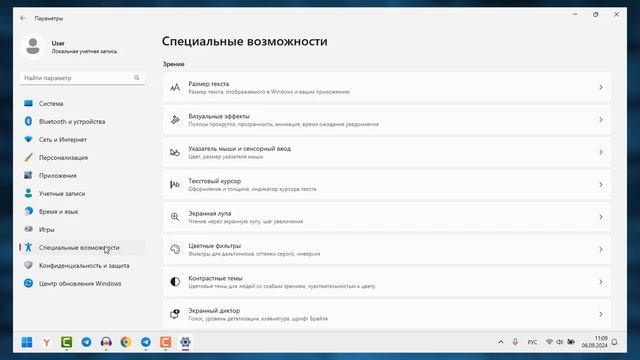
Task: Click the privacy shield icon
Action: coord(28,265)
